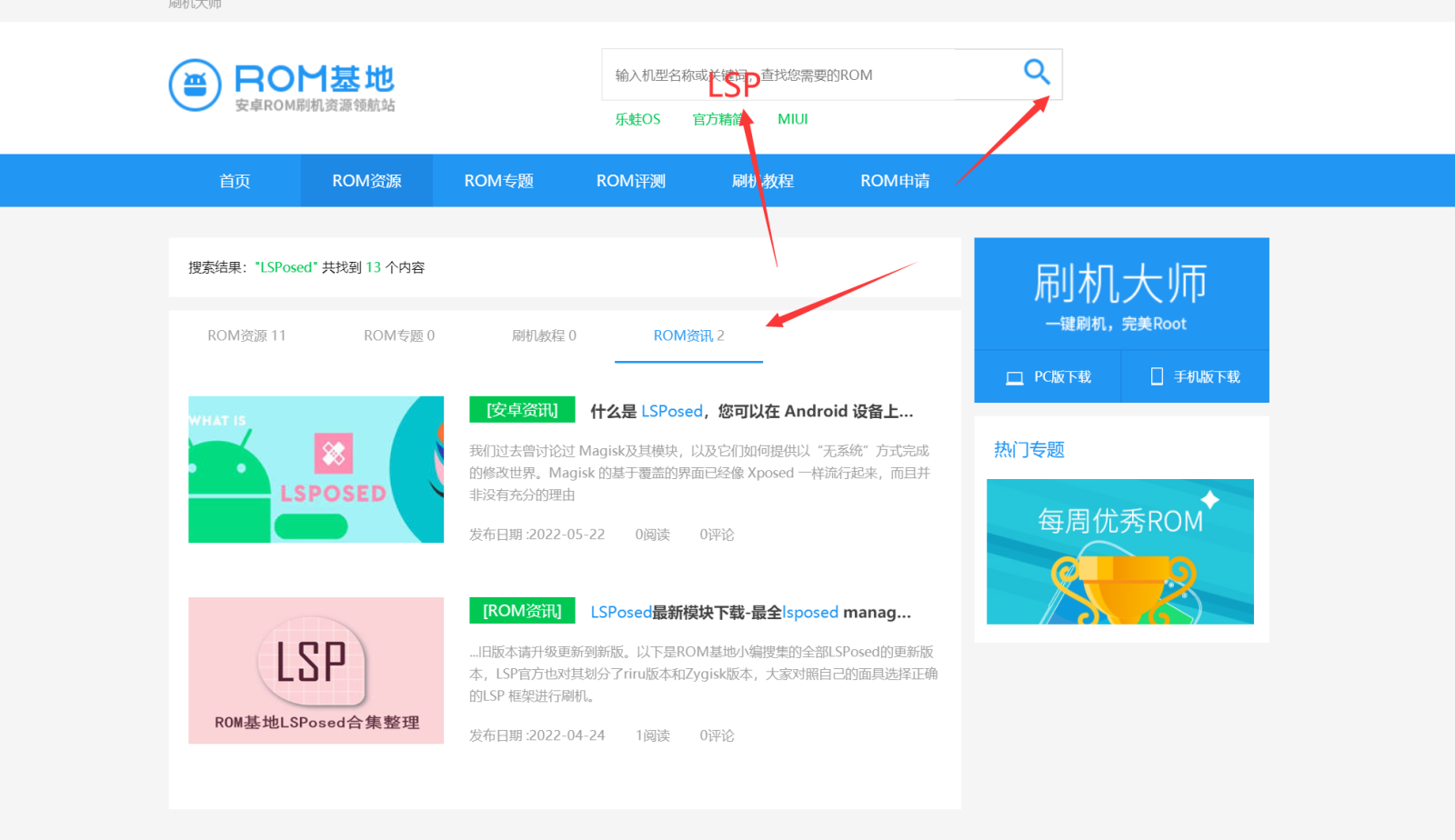
Task: Open the MIUI quick search link
Action: (x=792, y=119)
